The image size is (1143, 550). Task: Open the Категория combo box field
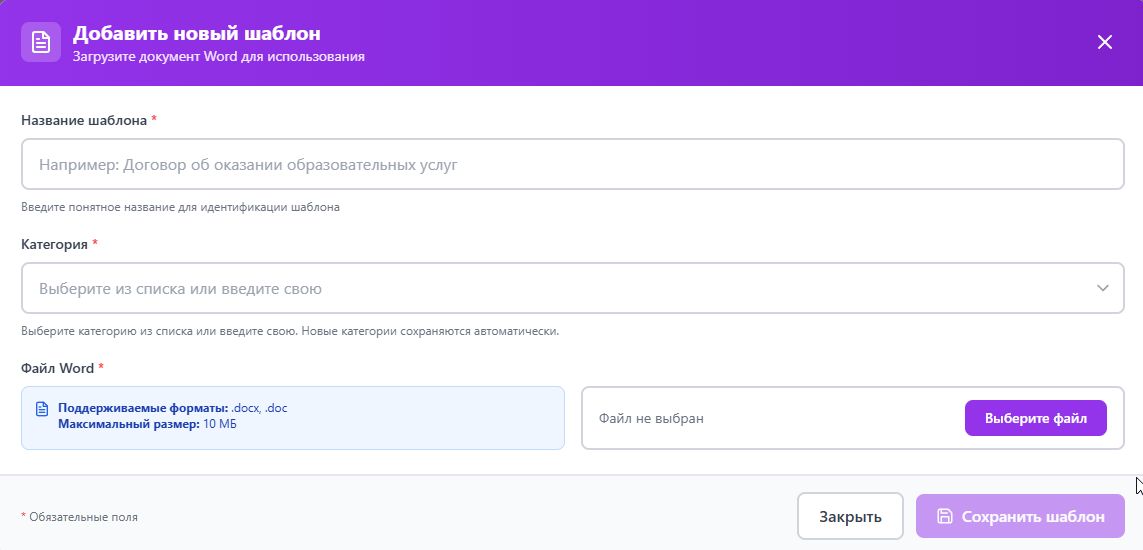tap(572, 288)
